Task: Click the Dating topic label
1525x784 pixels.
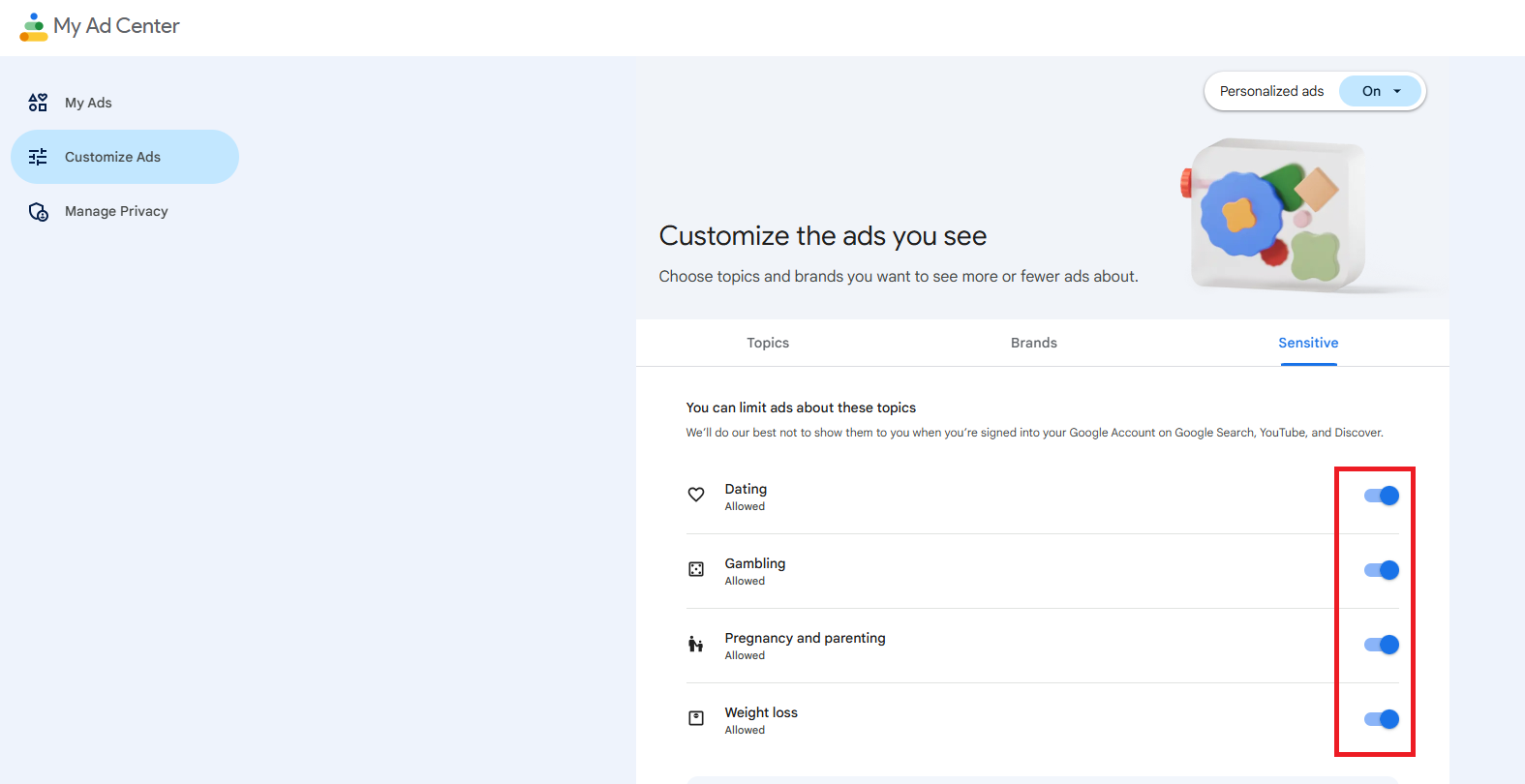Action: [x=746, y=489]
